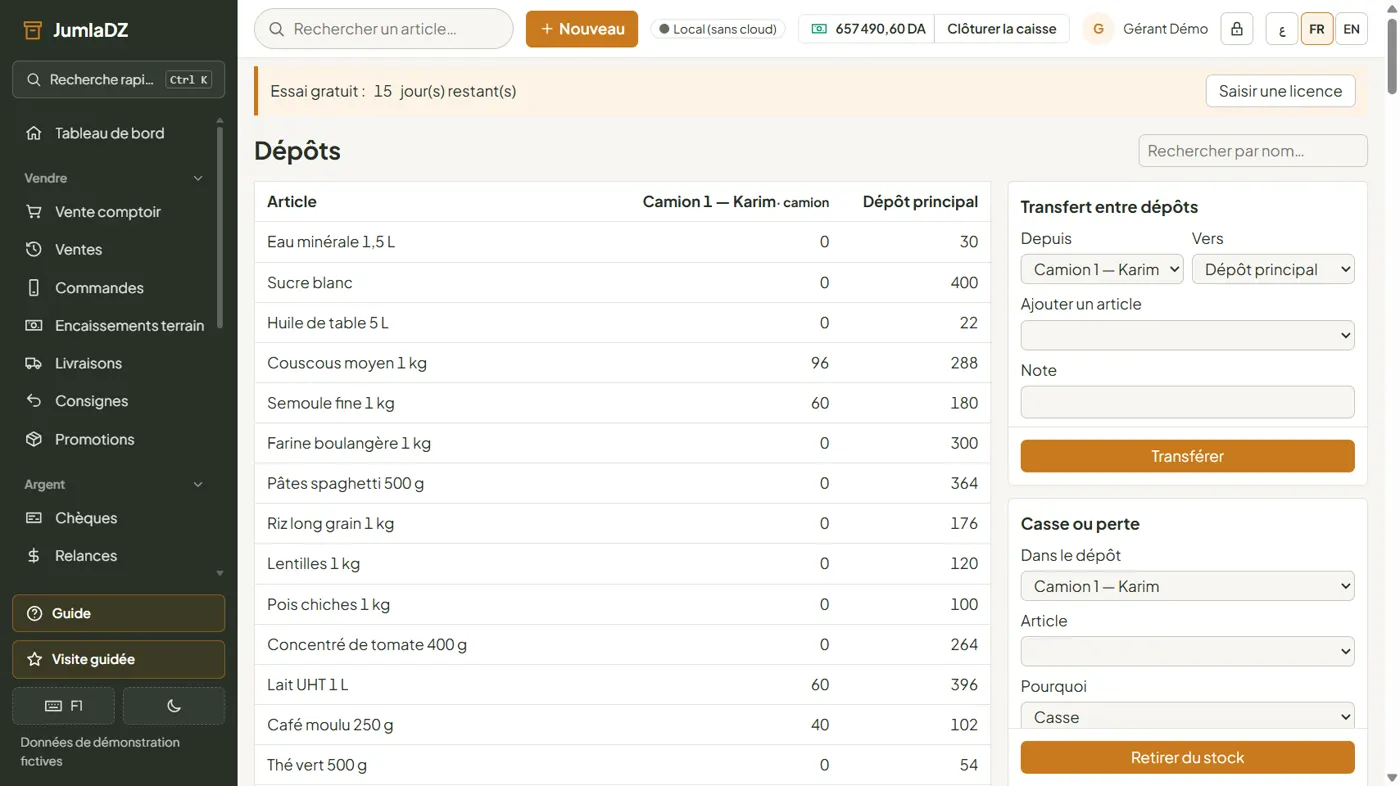Switch language to FR
Viewport: 1400px width, 786px height.
point(1317,29)
